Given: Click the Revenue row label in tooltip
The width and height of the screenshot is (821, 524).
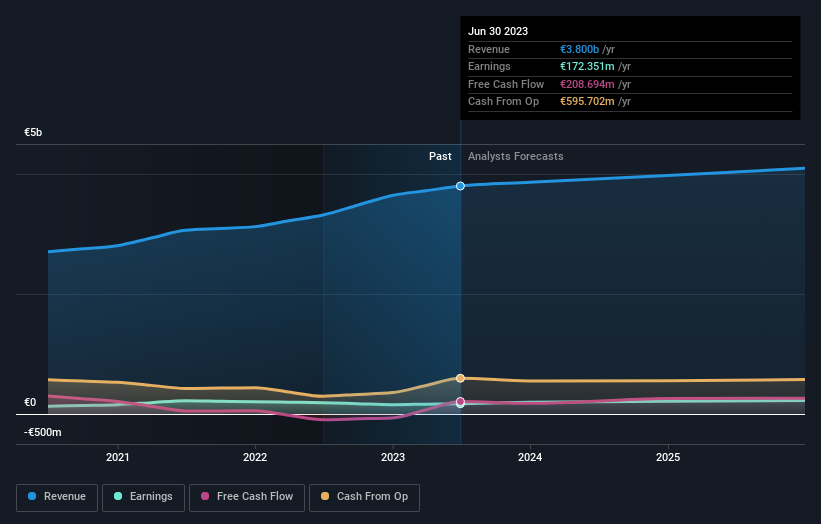Looking at the screenshot, I should (489, 49).
